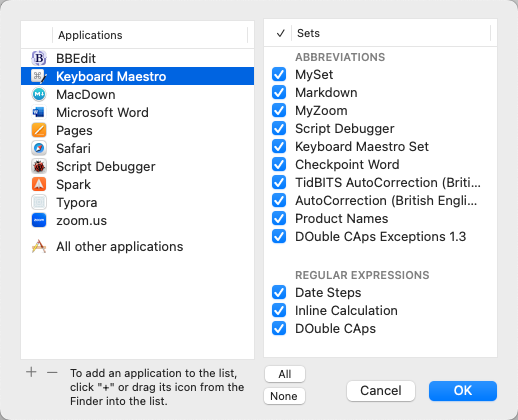Click the Inline Calculation set name
Screen dimensions: 518x420
346,311
